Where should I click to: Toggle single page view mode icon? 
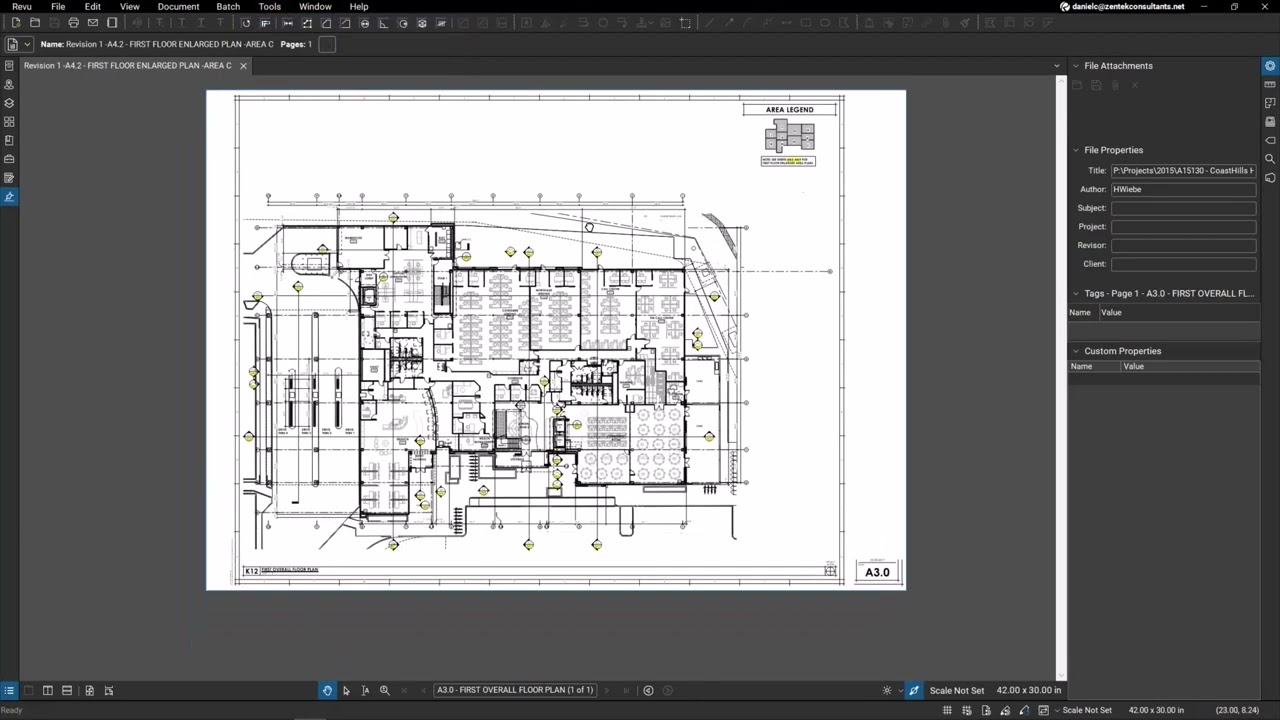point(28,690)
